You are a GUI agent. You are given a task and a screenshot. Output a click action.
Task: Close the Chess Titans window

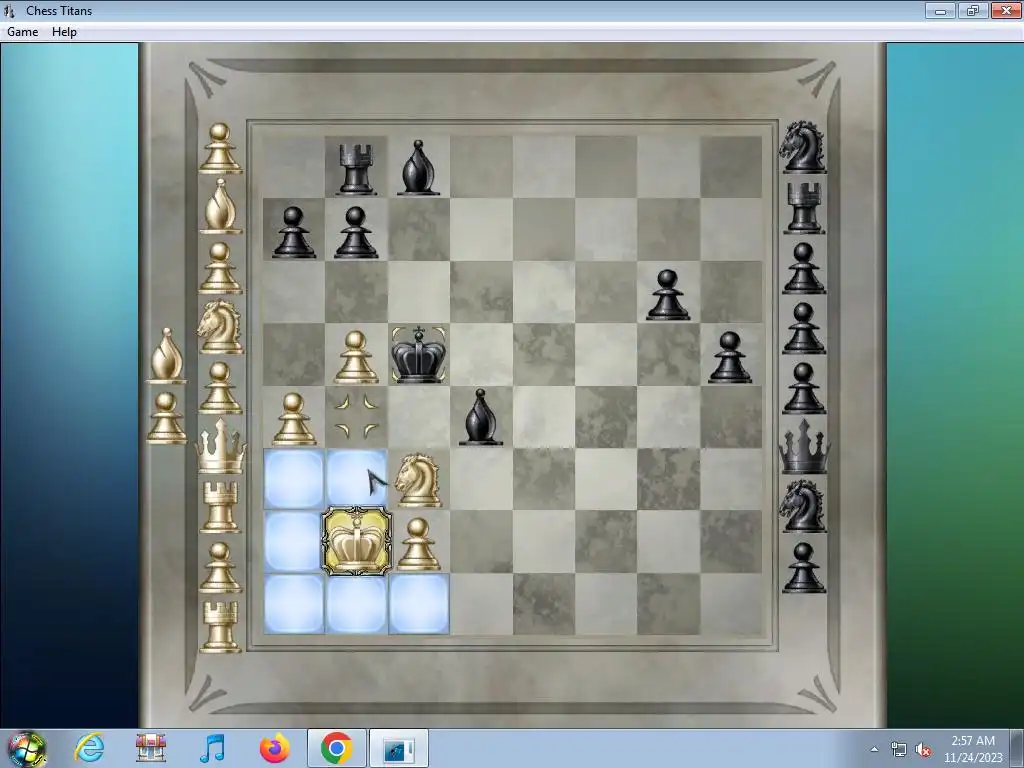(x=1006, y=10)
